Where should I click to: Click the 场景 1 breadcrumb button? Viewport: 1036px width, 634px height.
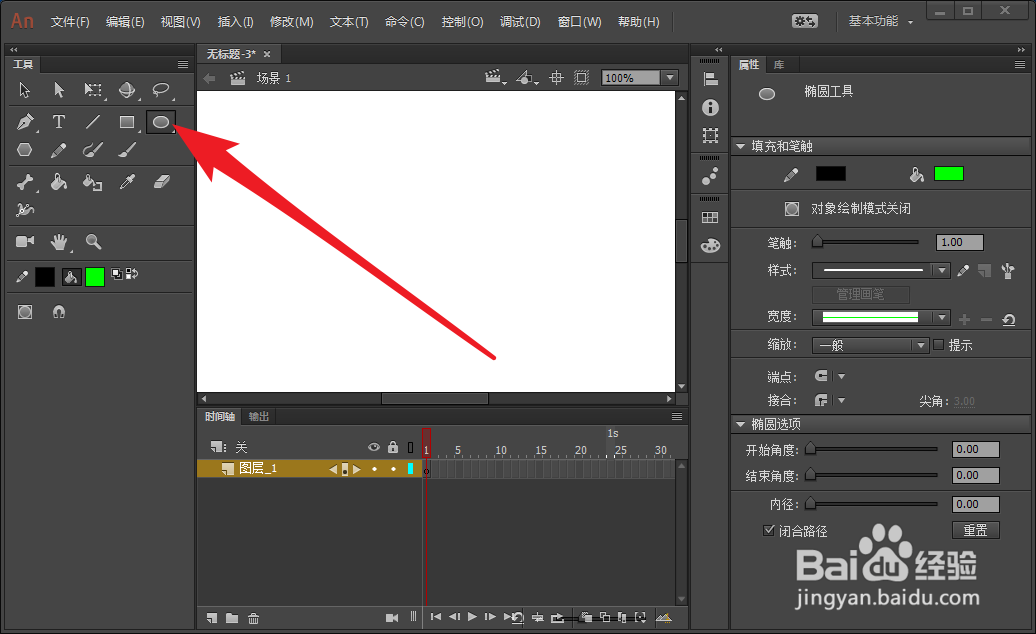(x=265, y=77)
